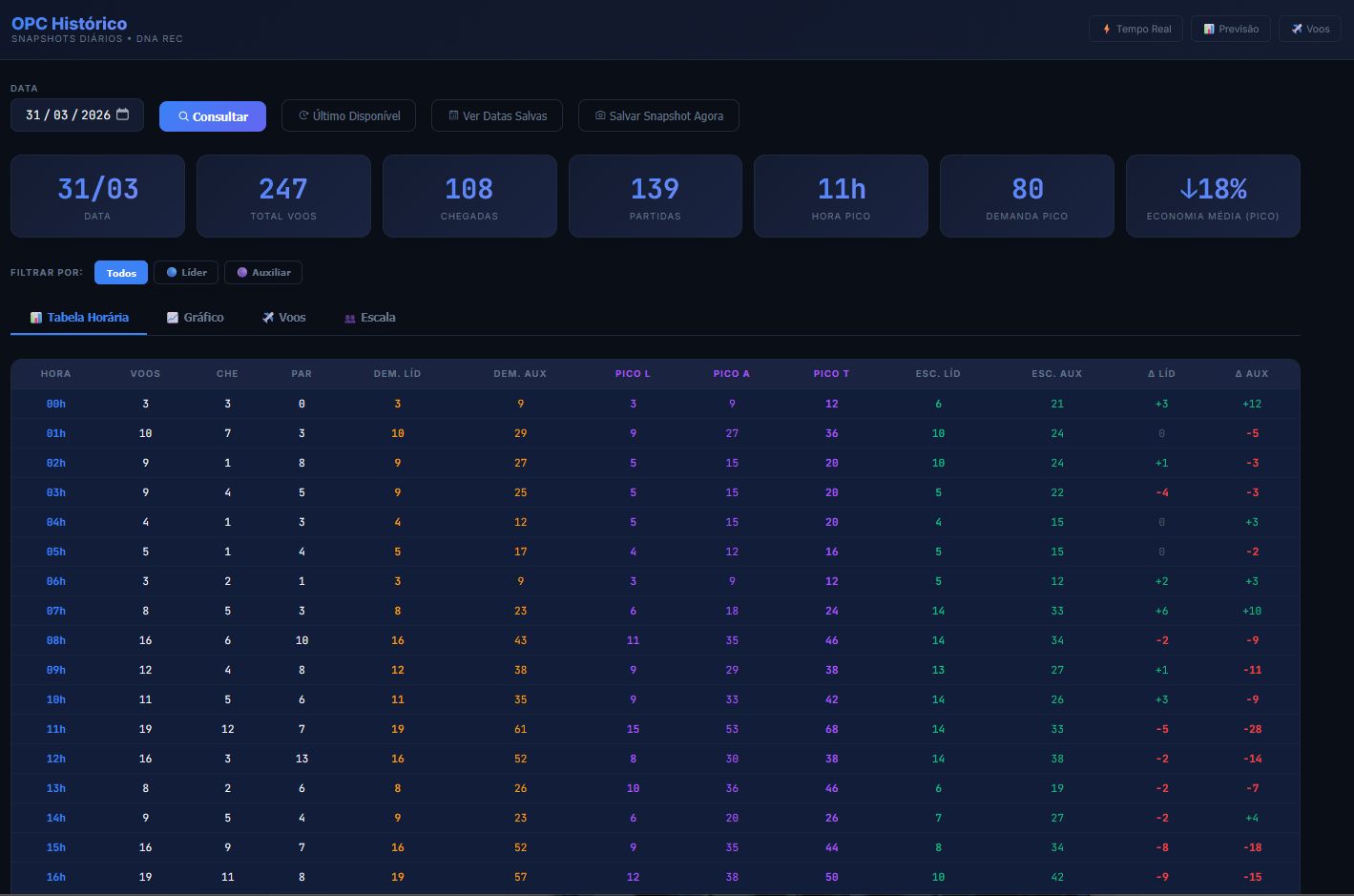Screen dimensions: 1354x896
Task: Click the refresh icon on Último Disponível
Action: click(x=303, y=115)
